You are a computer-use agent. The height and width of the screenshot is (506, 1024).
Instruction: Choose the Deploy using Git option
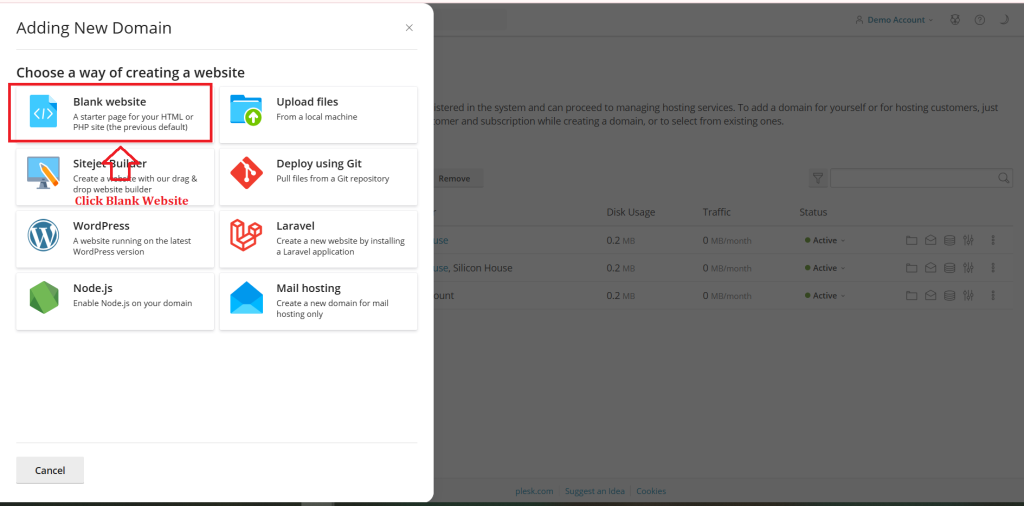318,177
